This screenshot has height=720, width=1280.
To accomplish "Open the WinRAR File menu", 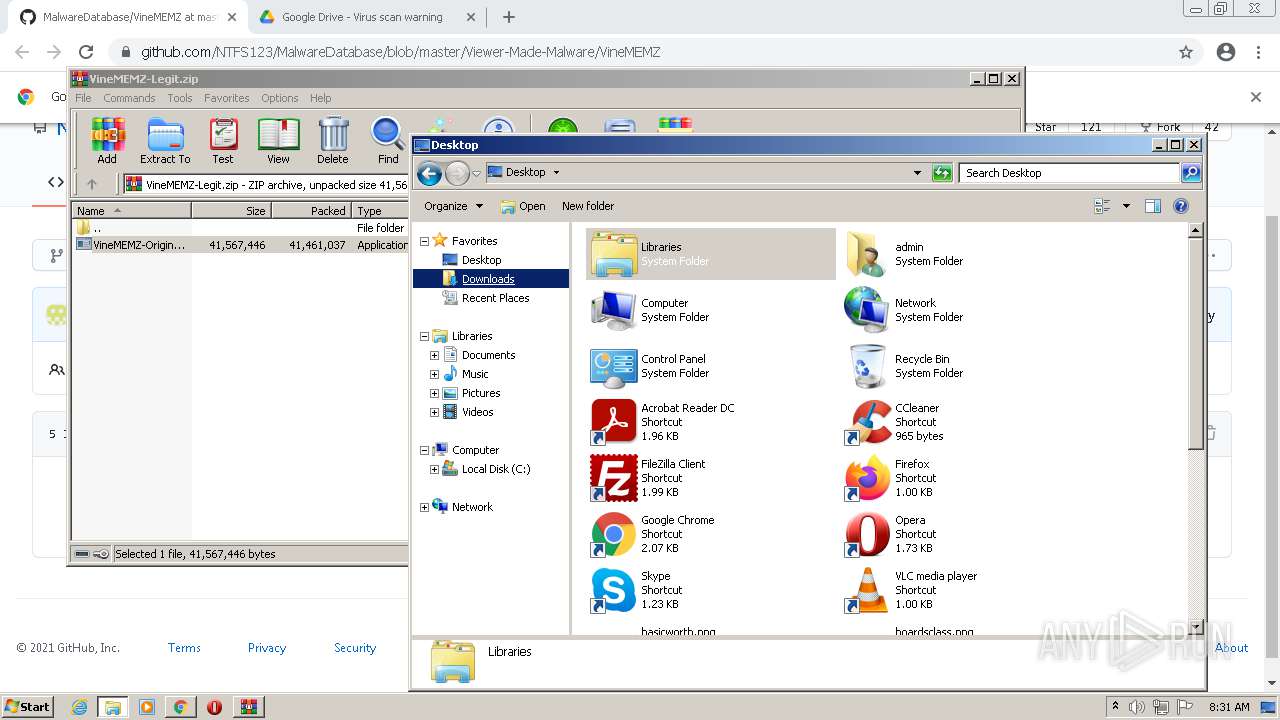I will 83,98.
